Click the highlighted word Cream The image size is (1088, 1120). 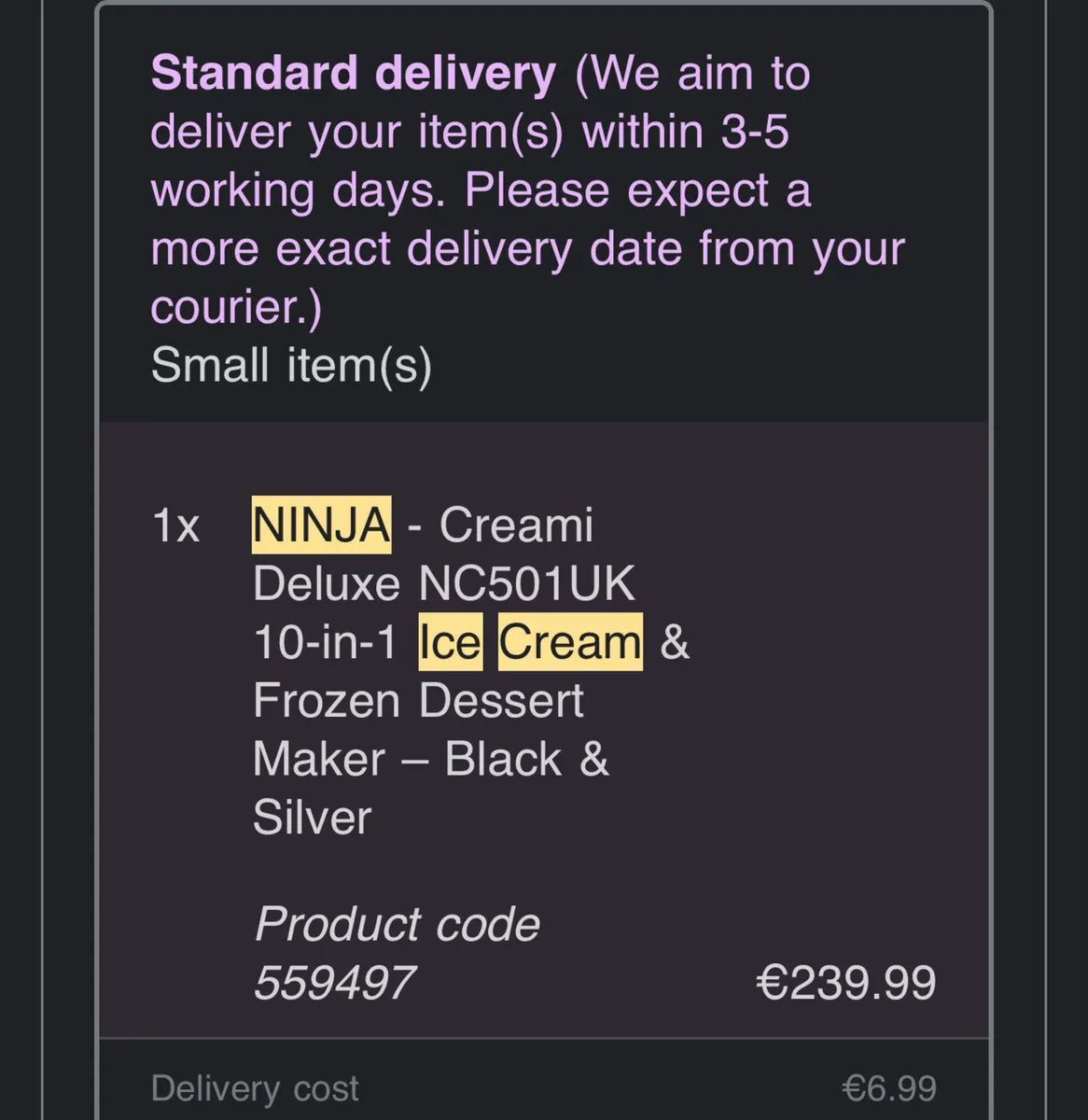[570, 642]
